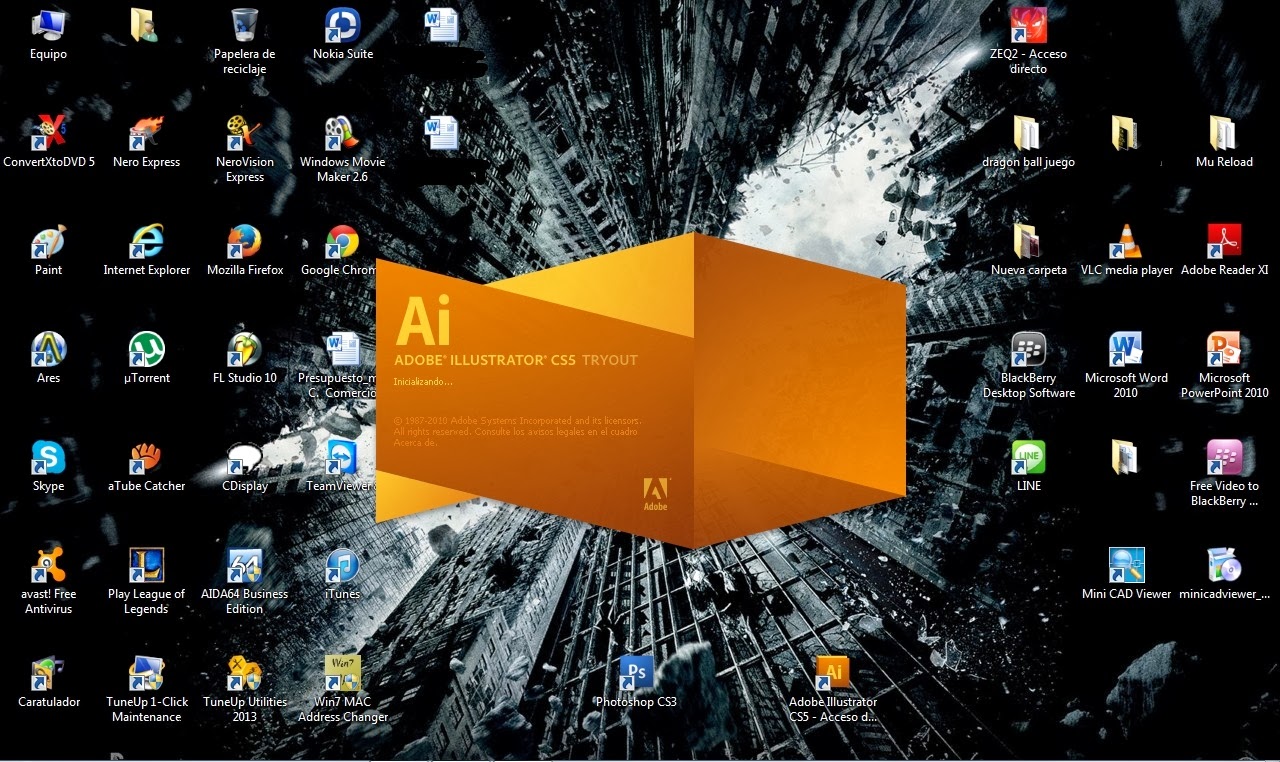
Task: Open the LINE messenger app
Action: tap(1029, 456)
